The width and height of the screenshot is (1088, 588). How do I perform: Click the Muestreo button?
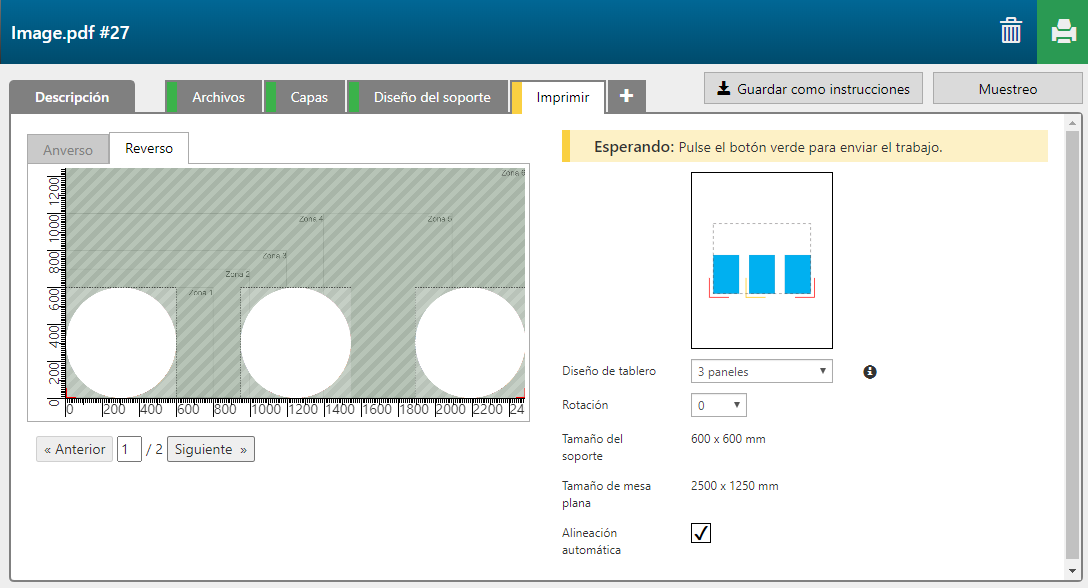point(1007,89)
